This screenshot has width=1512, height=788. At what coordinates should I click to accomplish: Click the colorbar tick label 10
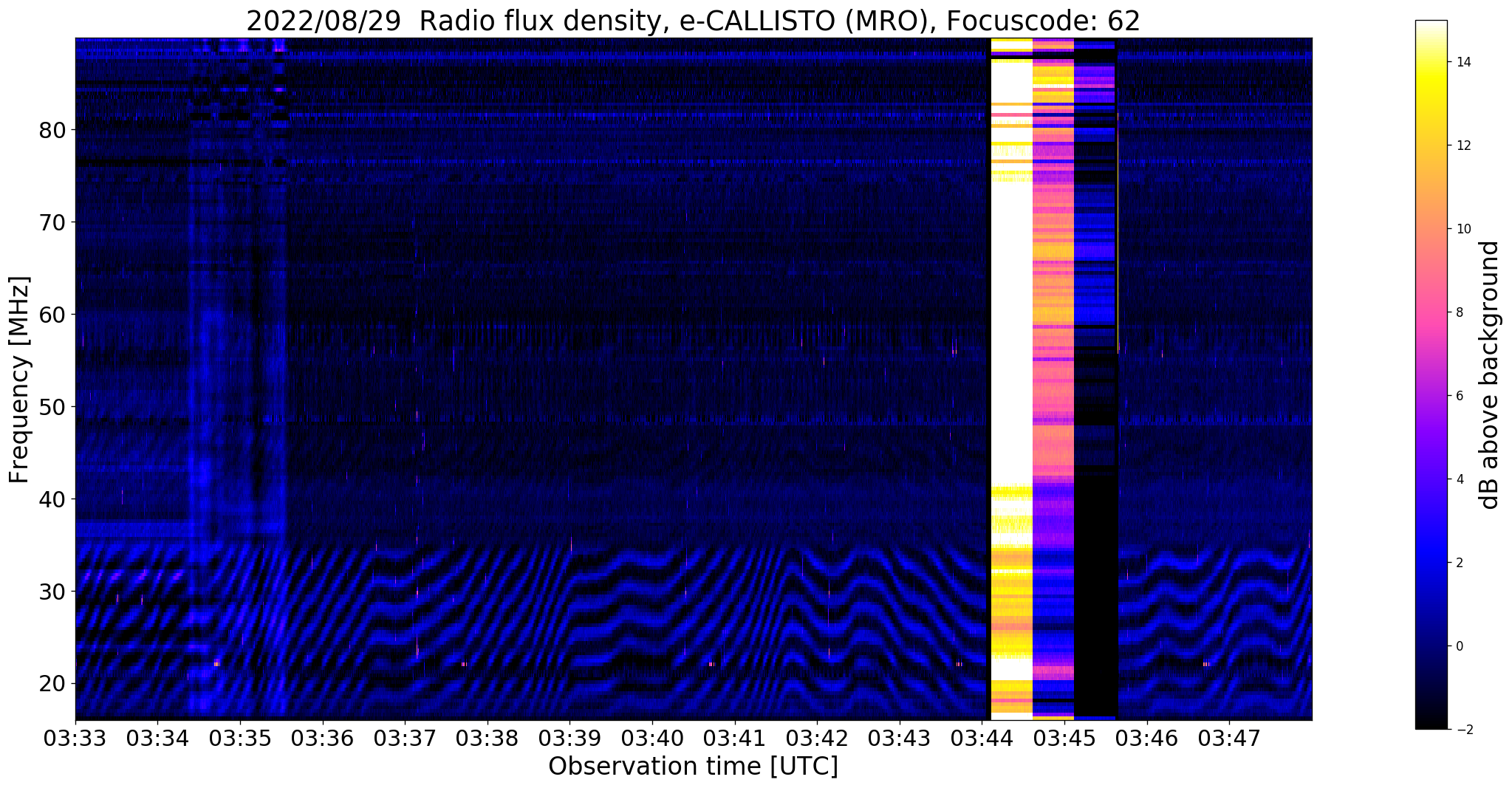pos(1463,229)
